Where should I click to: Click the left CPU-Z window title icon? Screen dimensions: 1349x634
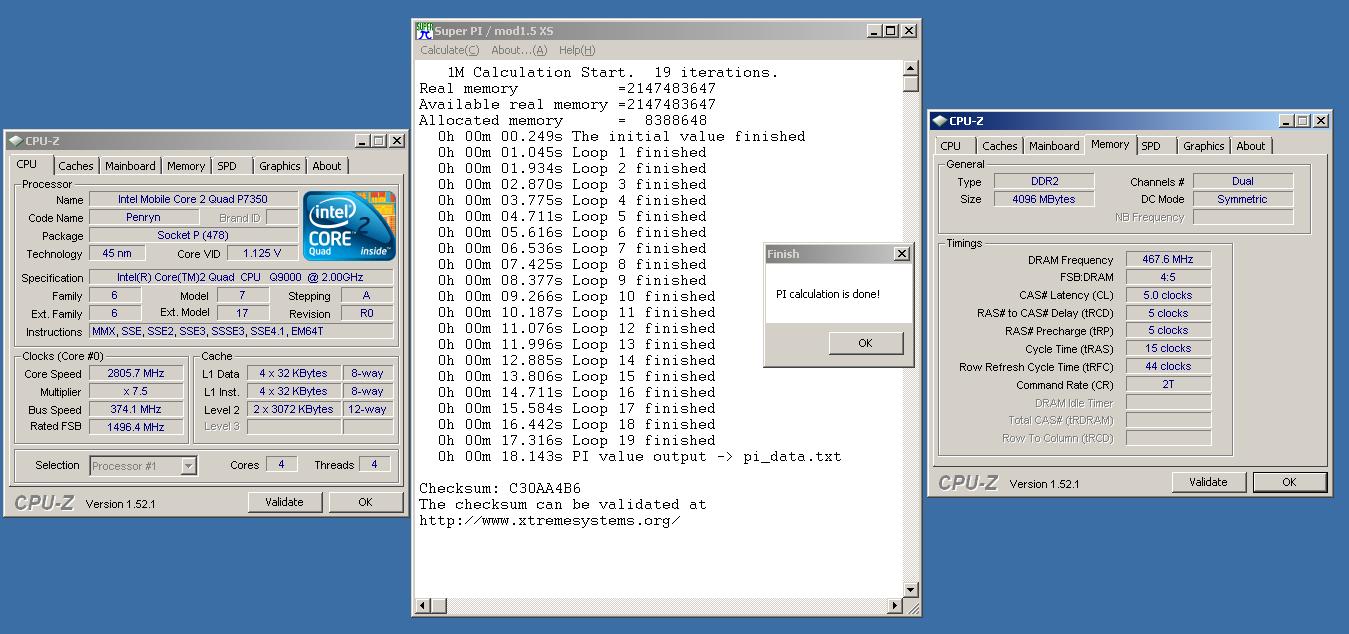point(16,141)
